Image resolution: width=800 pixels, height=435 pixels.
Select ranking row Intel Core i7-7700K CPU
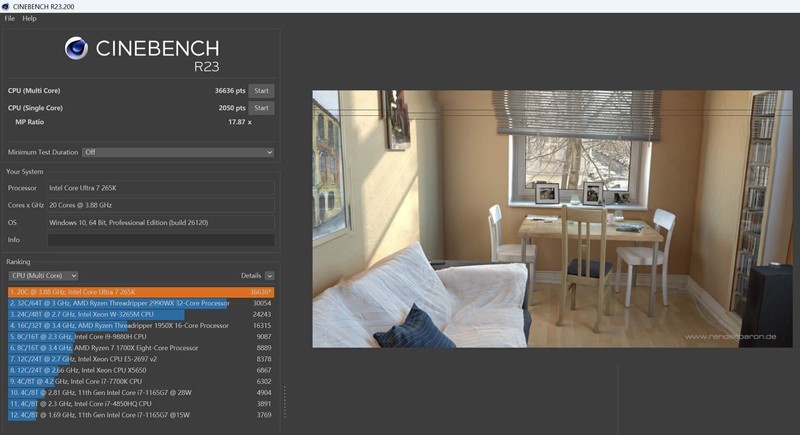(x=141, y=381)
